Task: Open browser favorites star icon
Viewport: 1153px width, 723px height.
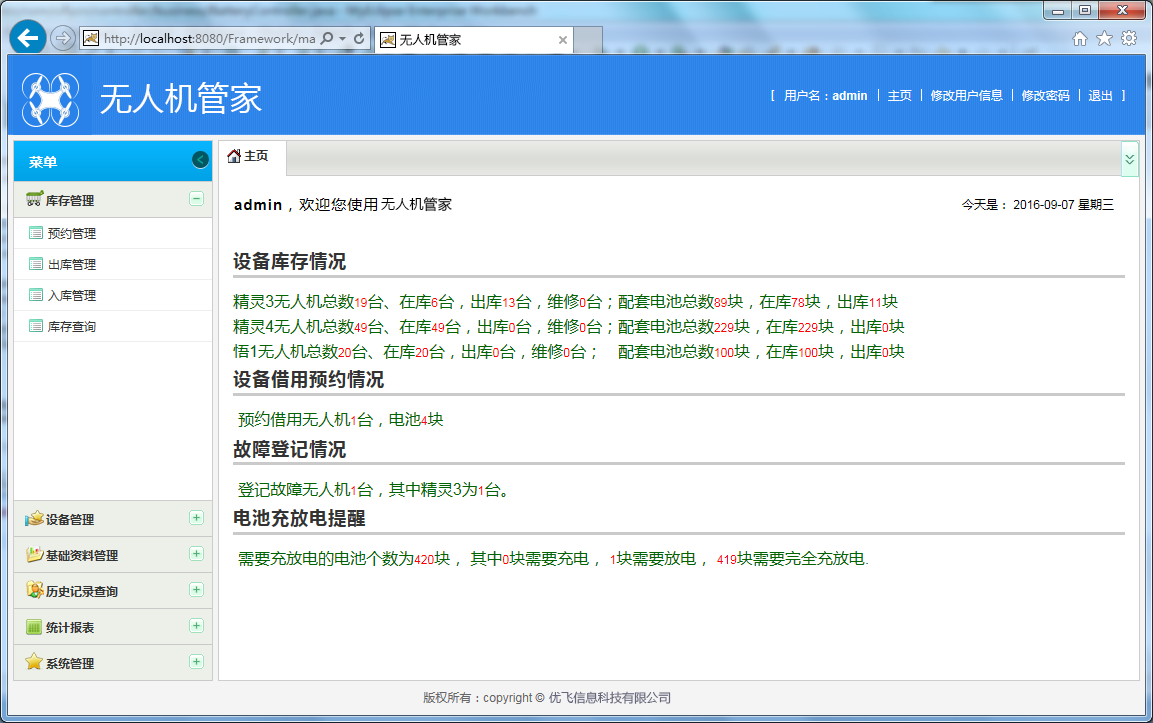Action: 1104,38
